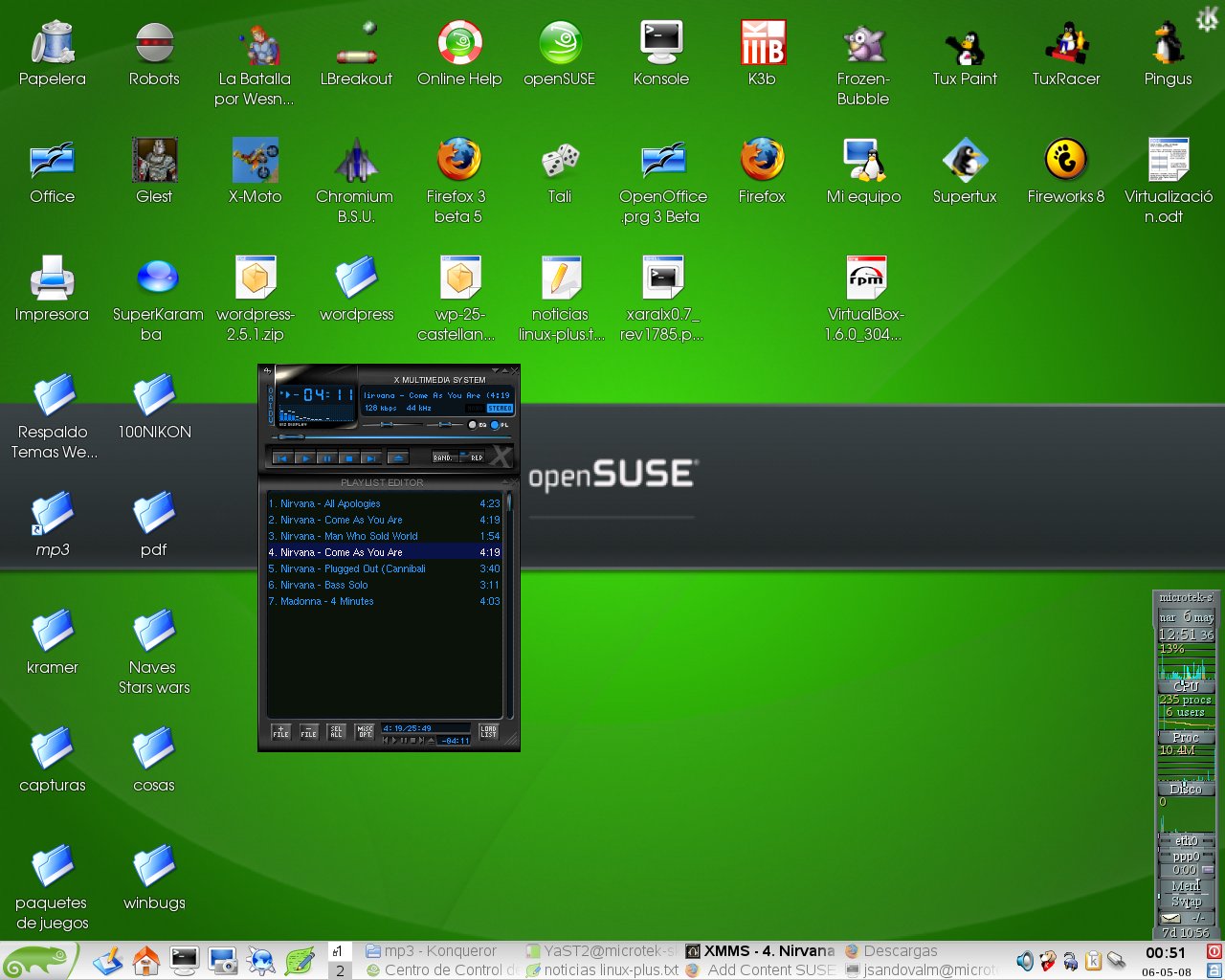1225x980 pixels.
Task: Click playlist + FILE add button
Action: click(x=281, y=731)
